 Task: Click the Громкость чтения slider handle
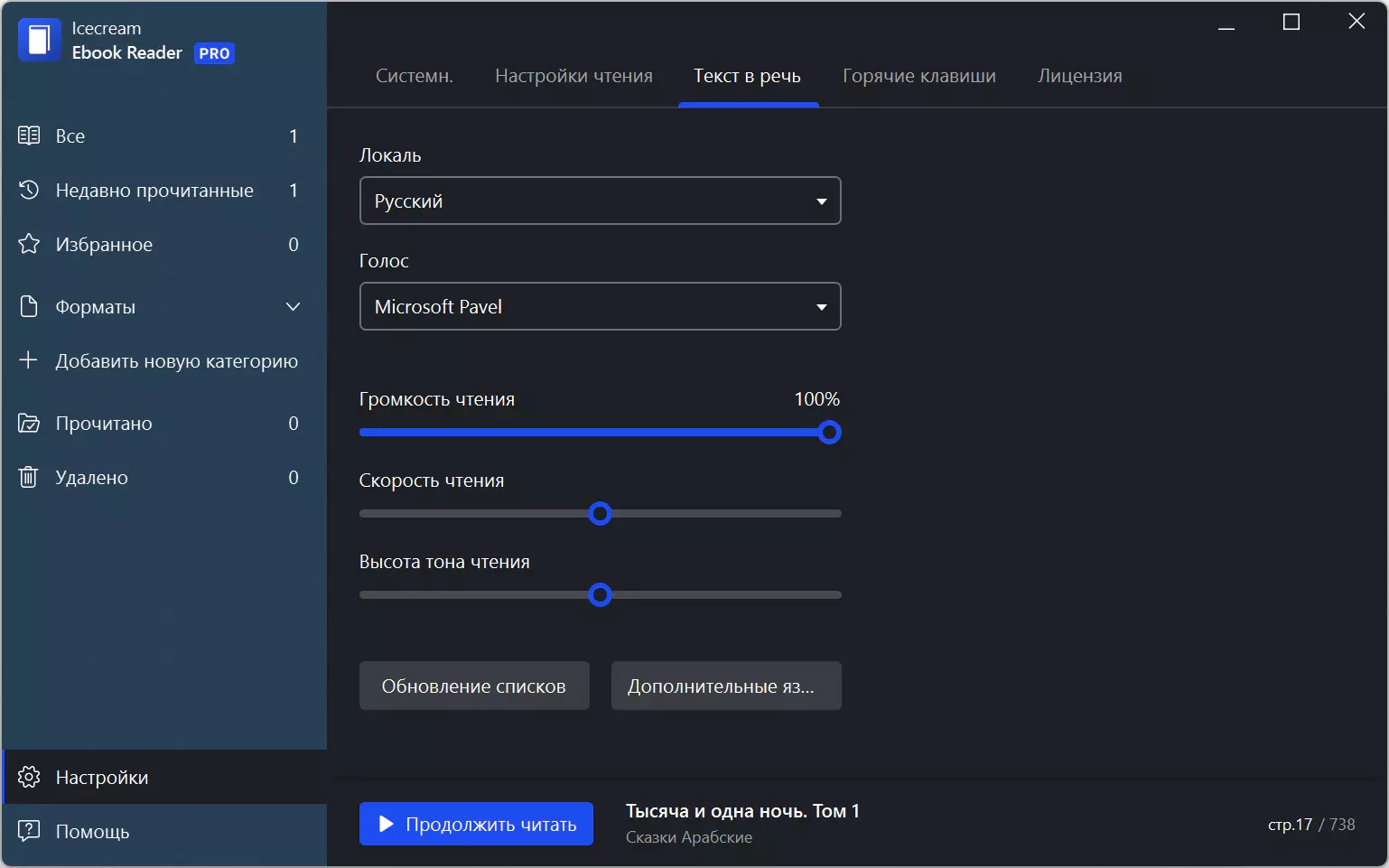pos(829,433)
